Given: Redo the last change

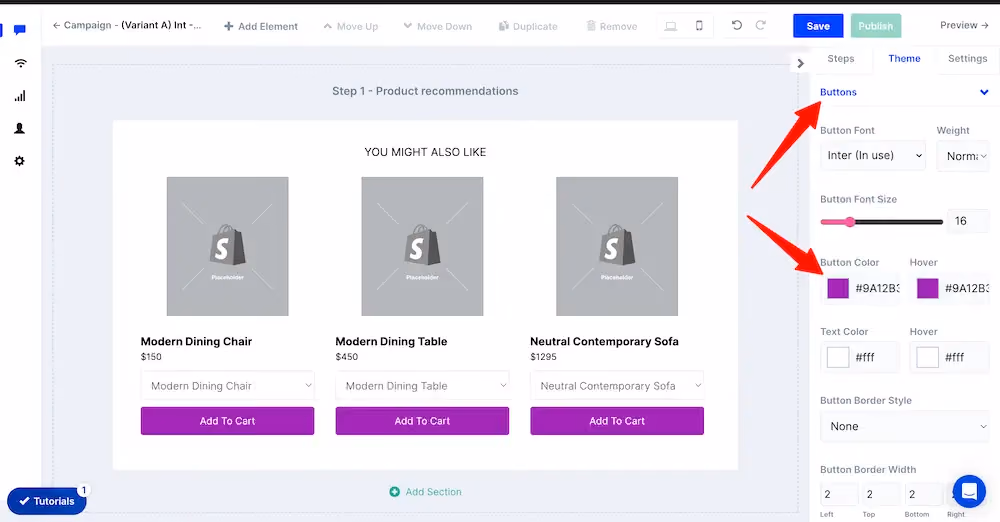Looking at the screenshot, I should pyautogui.click(x=760, y=25).
